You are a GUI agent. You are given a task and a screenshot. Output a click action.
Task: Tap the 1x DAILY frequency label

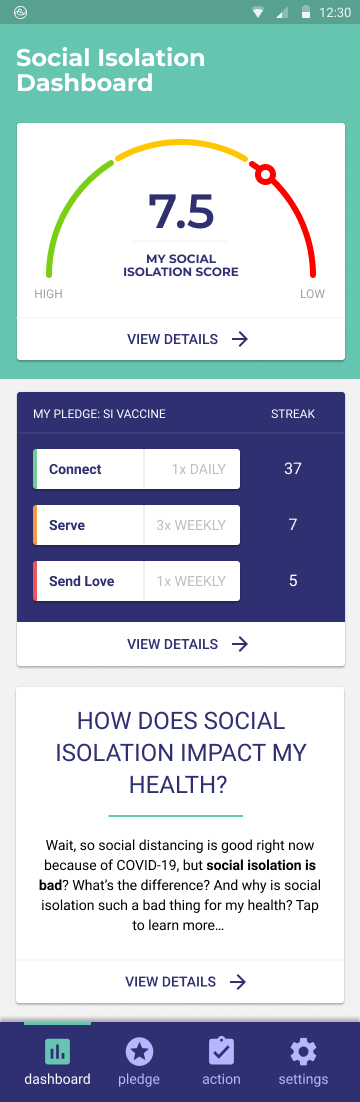pyautogui.click(x=199, y=469)
